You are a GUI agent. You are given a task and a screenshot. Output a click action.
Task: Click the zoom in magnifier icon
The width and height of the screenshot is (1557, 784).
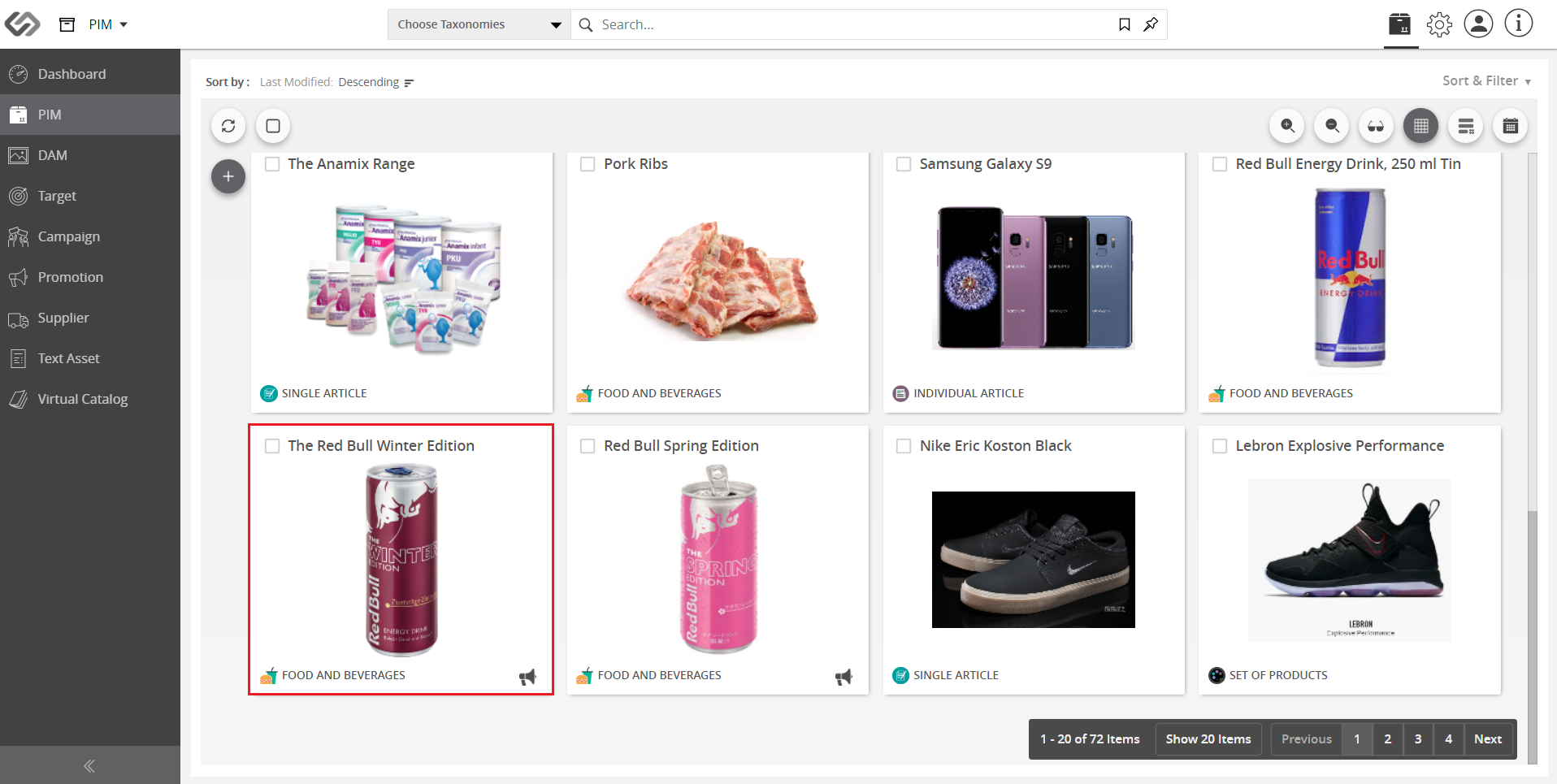pyautogui.click(x=1287, y=126)
